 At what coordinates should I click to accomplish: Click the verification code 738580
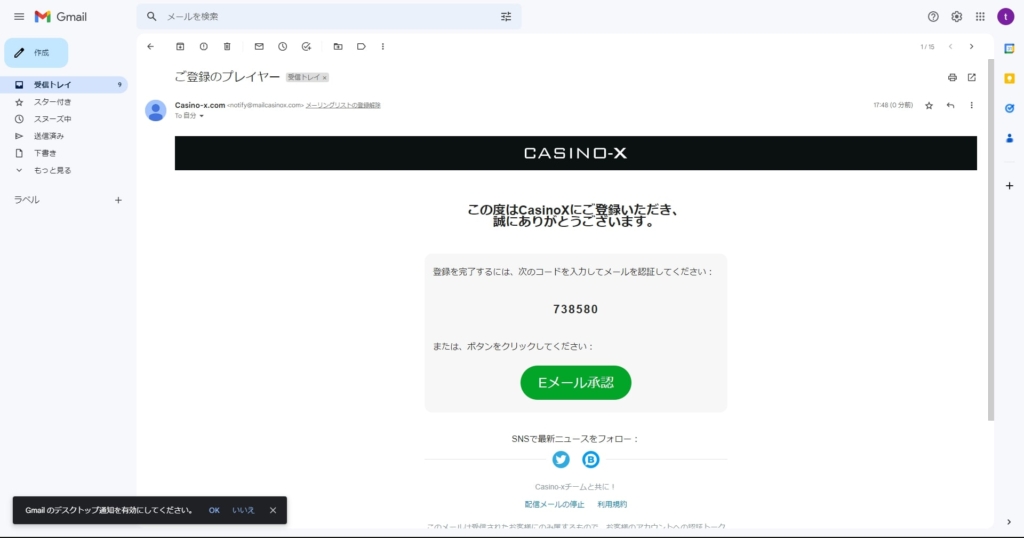[x=575, y=309]
